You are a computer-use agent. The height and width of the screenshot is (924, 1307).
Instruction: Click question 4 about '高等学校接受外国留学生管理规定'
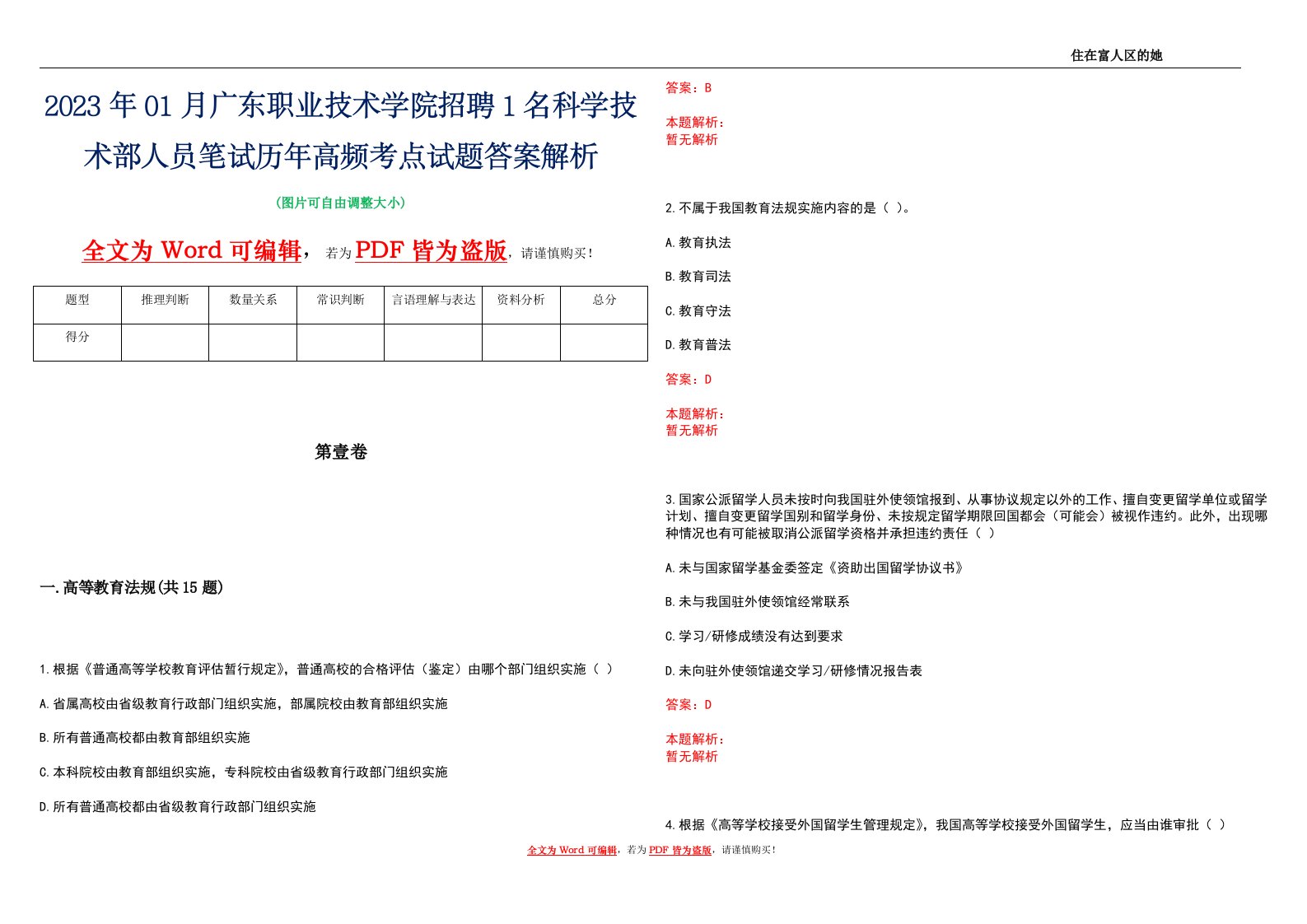tap(945, 824)
